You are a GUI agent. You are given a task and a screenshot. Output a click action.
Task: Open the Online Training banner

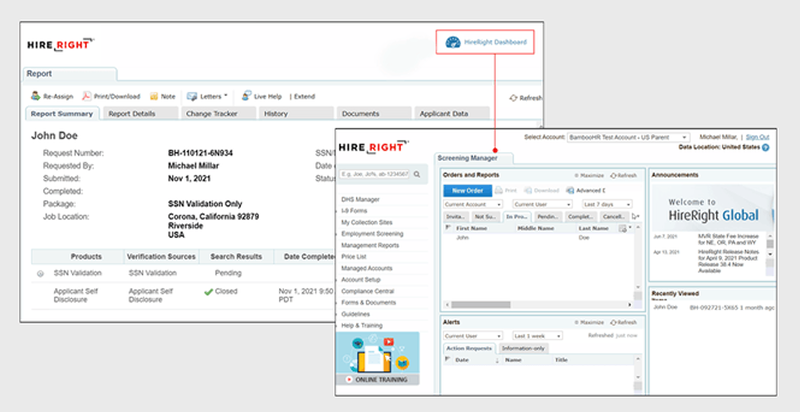pyautogui.click(x=378, y=358)
